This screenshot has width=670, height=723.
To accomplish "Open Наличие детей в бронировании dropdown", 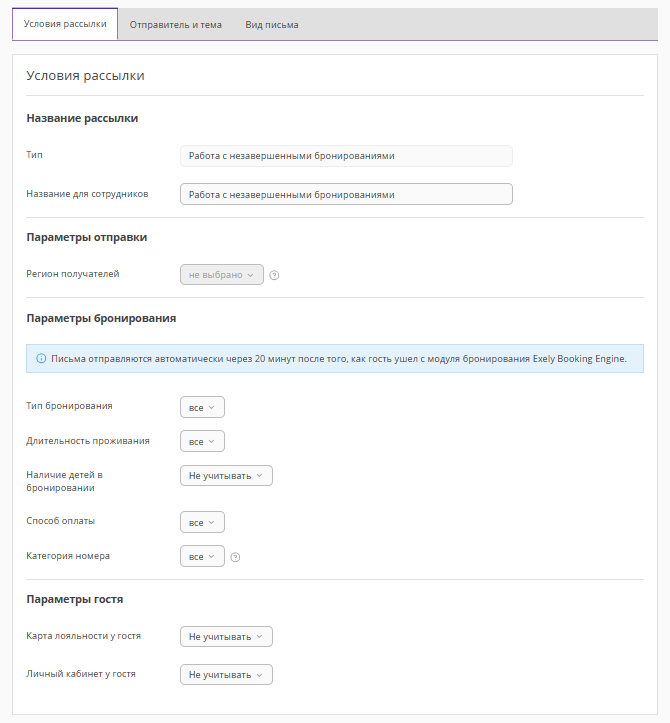I will point(226,476).
